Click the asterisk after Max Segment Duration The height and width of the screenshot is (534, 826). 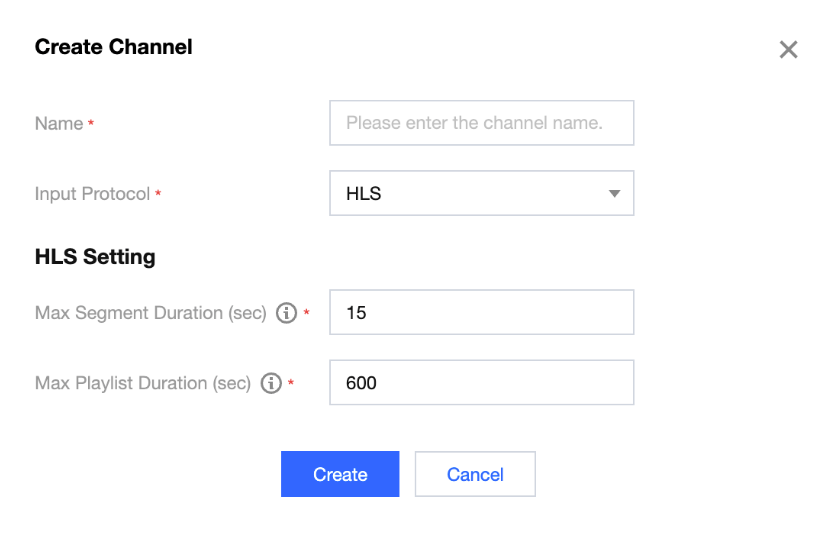pyautogui.click(x=306, y=314)
